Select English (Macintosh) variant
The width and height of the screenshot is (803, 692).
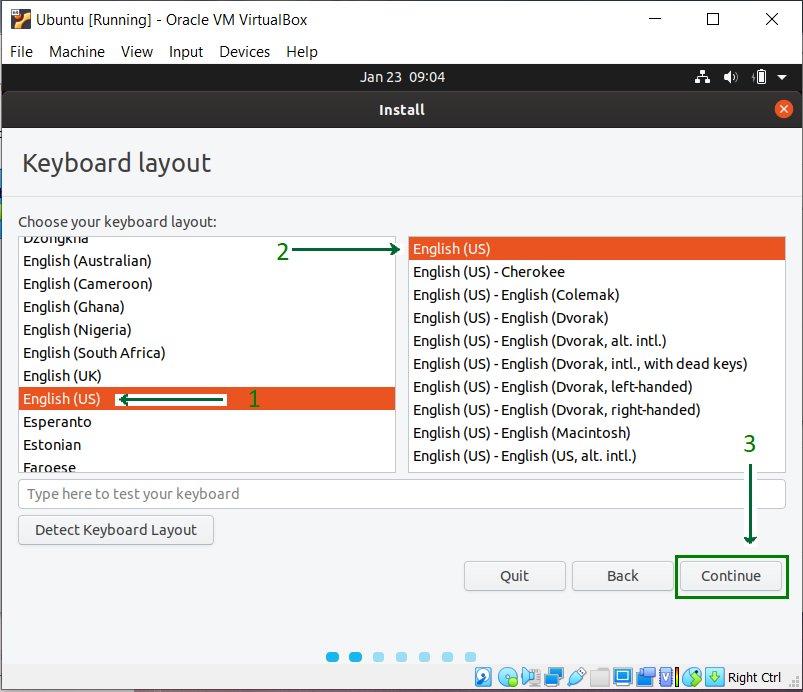(597, 433)
